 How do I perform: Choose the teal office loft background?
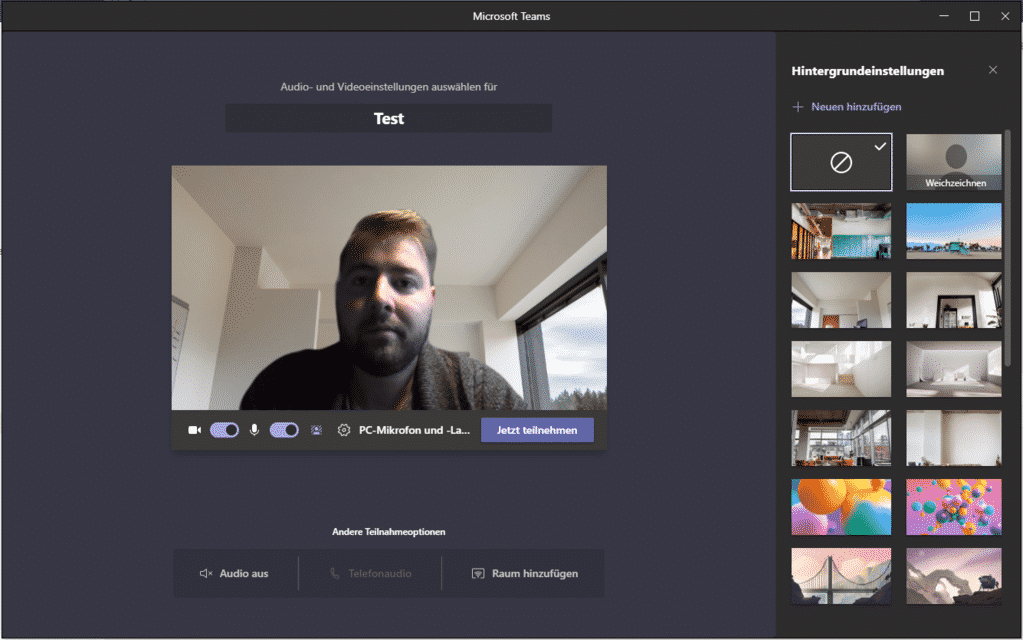pyautogui.click(x=841, y=231)
